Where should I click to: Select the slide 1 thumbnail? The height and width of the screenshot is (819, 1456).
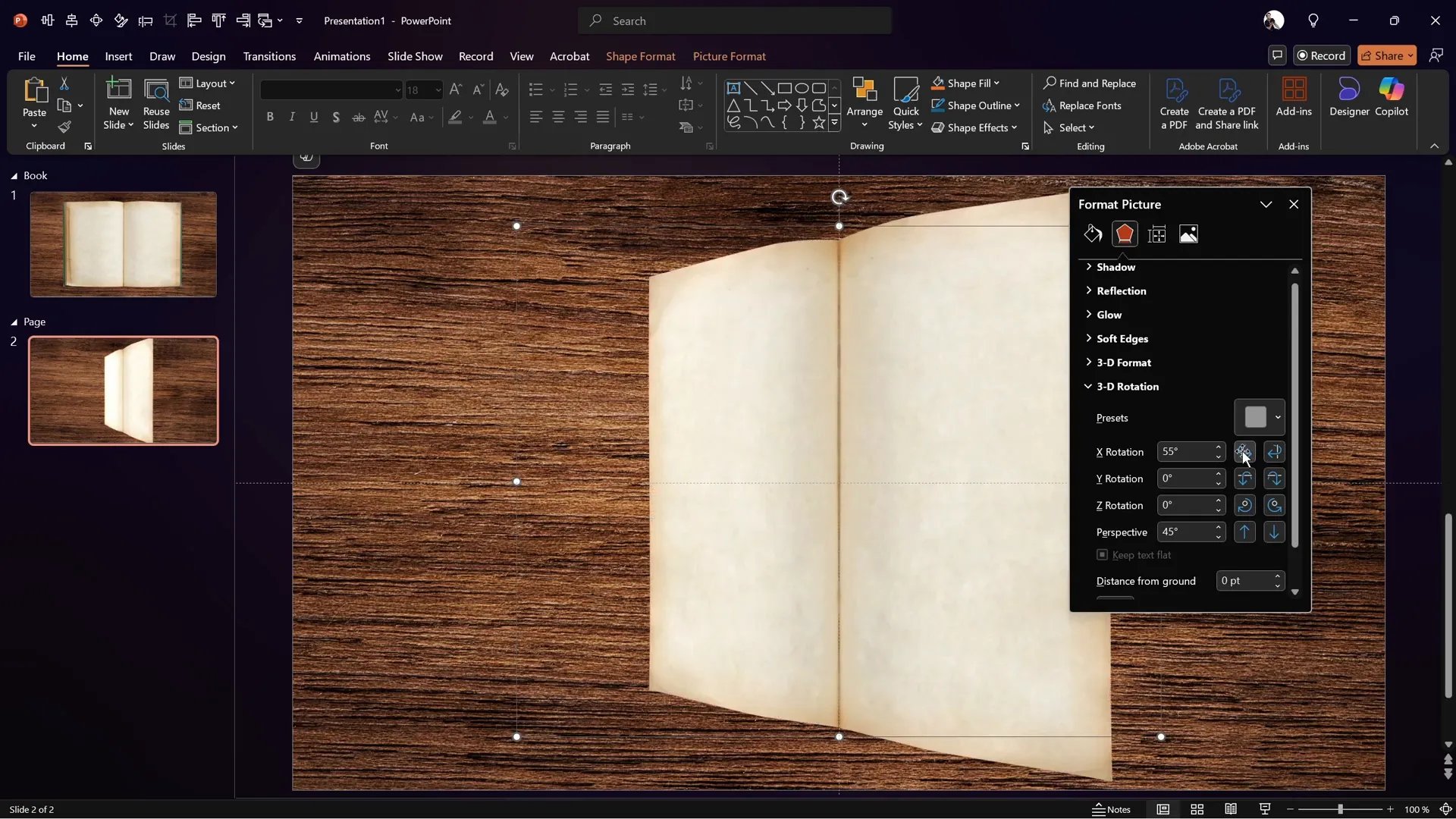tap(123, 244)
